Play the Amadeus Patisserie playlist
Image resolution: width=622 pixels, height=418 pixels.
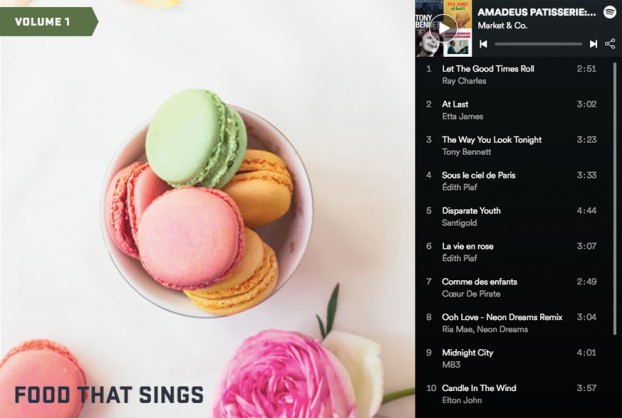click(444, 28)
